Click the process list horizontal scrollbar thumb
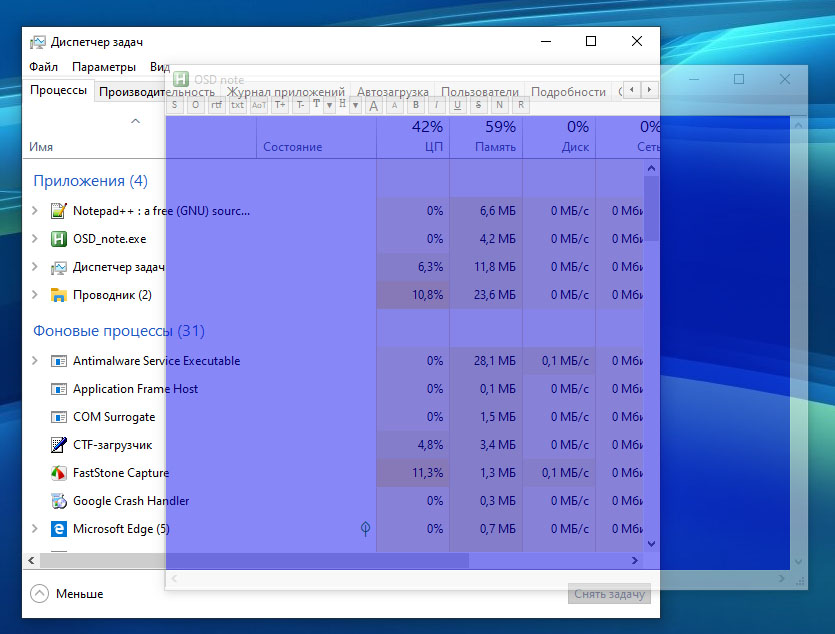Screen dimensions: 835x634 click(x=255, y=560)
